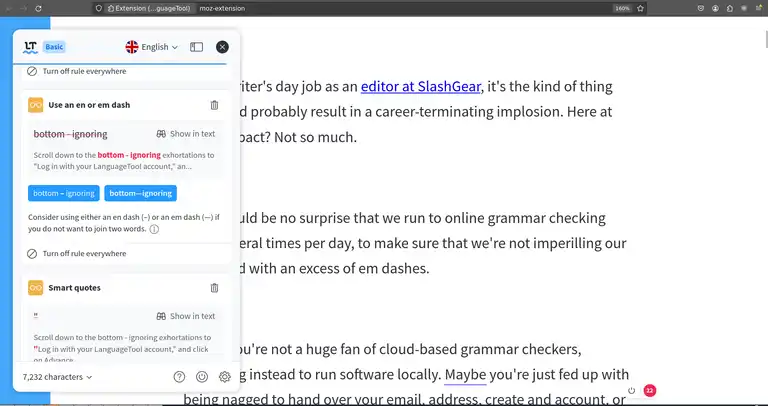Open the English language dropdown
Screen dimensions: 768x406
(152, 47)
